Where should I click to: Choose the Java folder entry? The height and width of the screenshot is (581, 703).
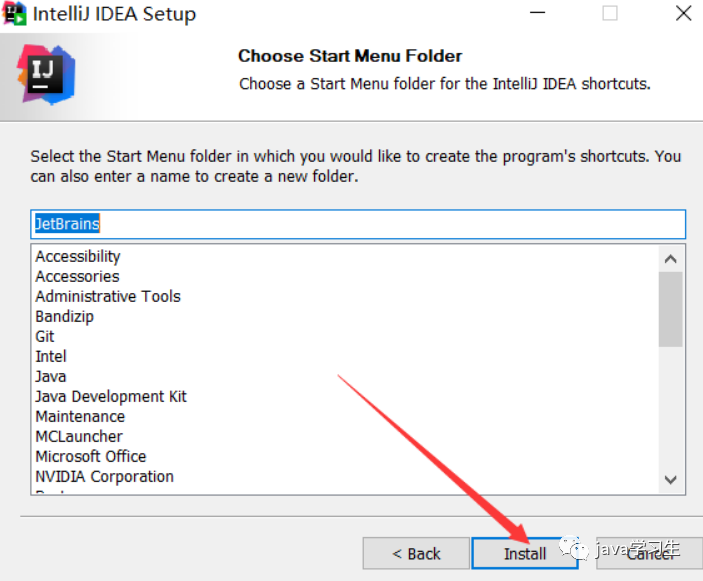pos(51,377)
